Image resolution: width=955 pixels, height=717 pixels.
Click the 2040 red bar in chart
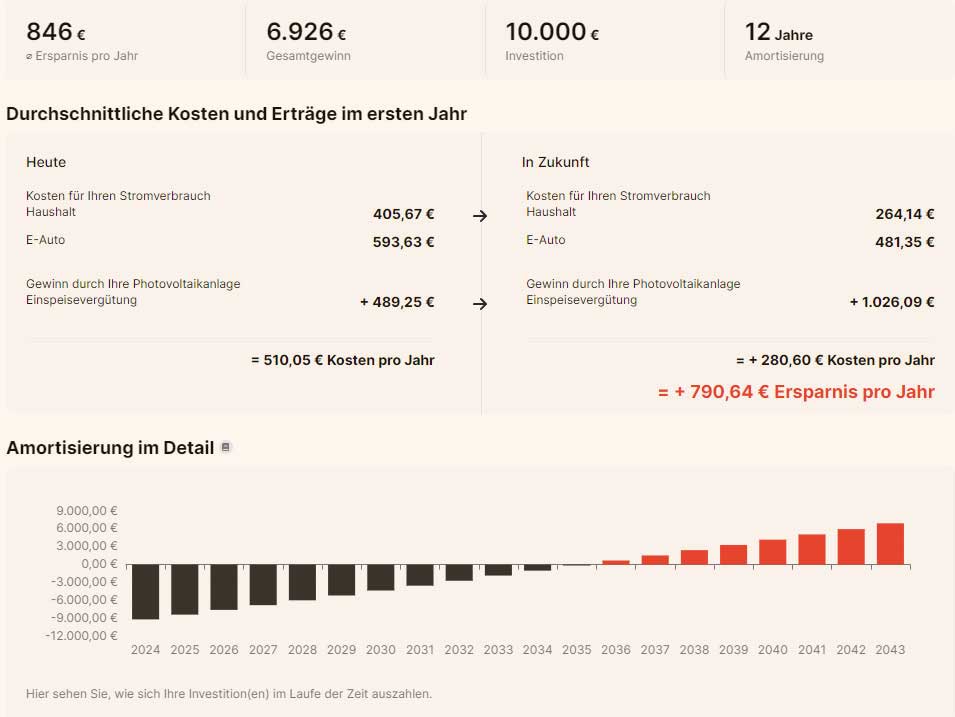772,552
